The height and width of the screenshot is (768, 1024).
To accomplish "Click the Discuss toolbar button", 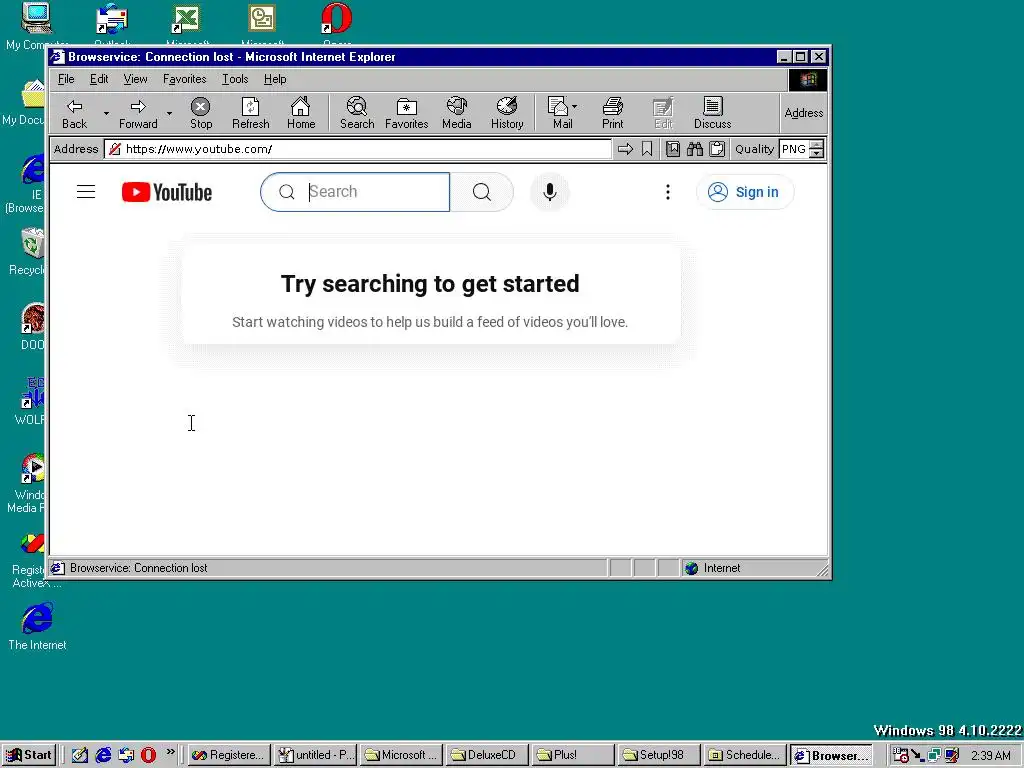I will click(x=712, y=113).
